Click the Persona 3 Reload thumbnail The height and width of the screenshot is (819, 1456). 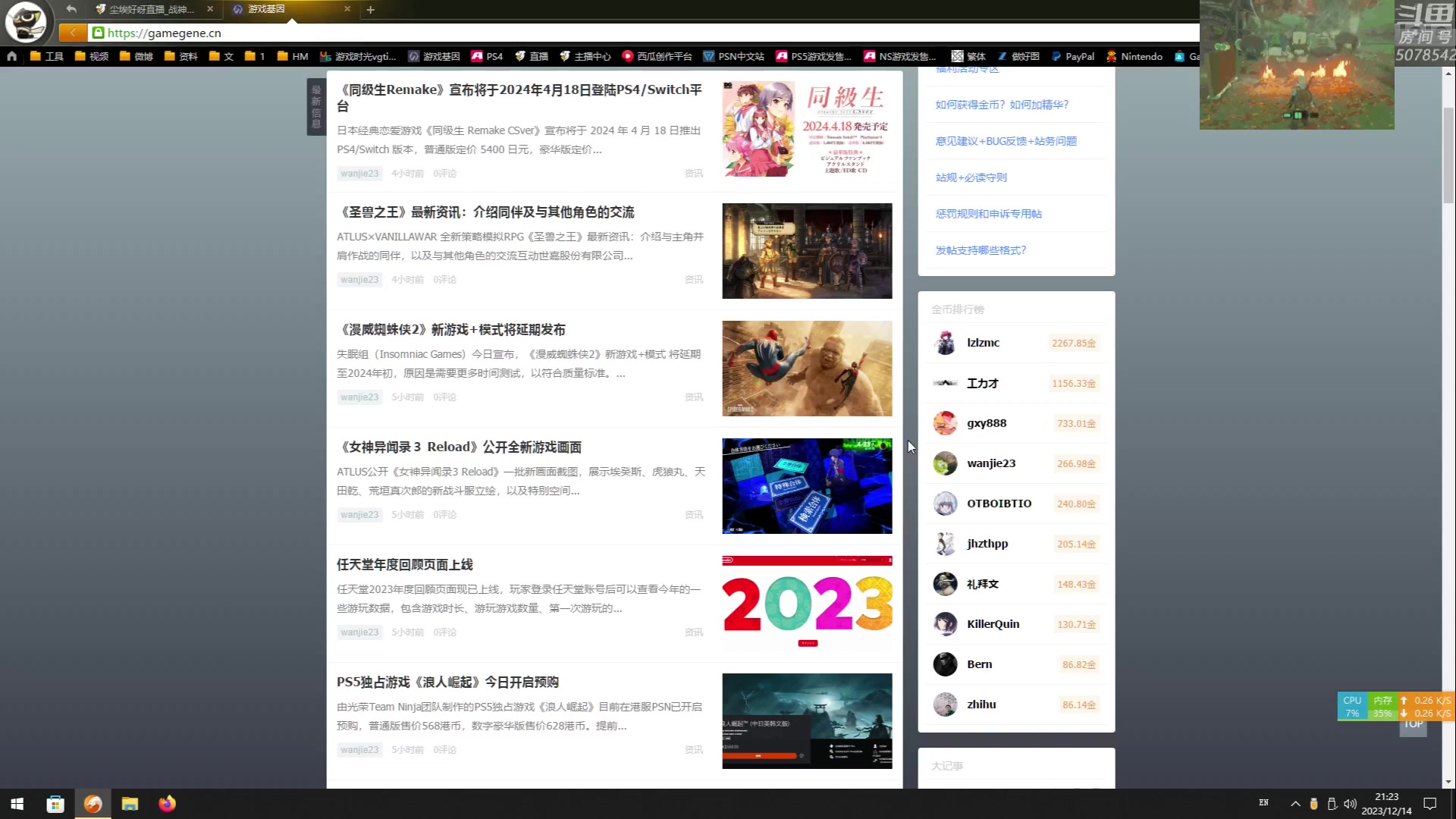pyautogui.click(x=807, y=486)
